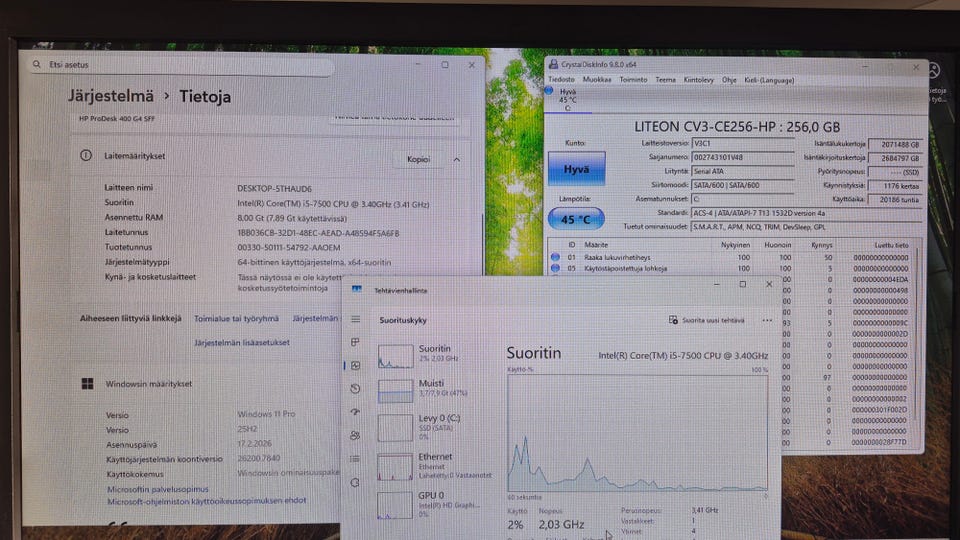The width and height of the screenshot is (960, 540).
Task: Click the Nykyinen column header
Action: point(735,244)
